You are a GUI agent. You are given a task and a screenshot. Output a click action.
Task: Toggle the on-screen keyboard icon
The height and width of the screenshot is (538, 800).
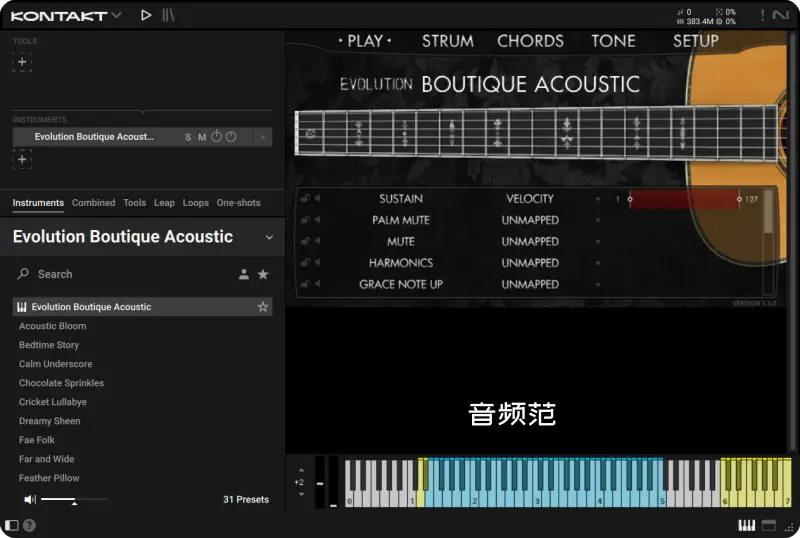click(746, 525)
